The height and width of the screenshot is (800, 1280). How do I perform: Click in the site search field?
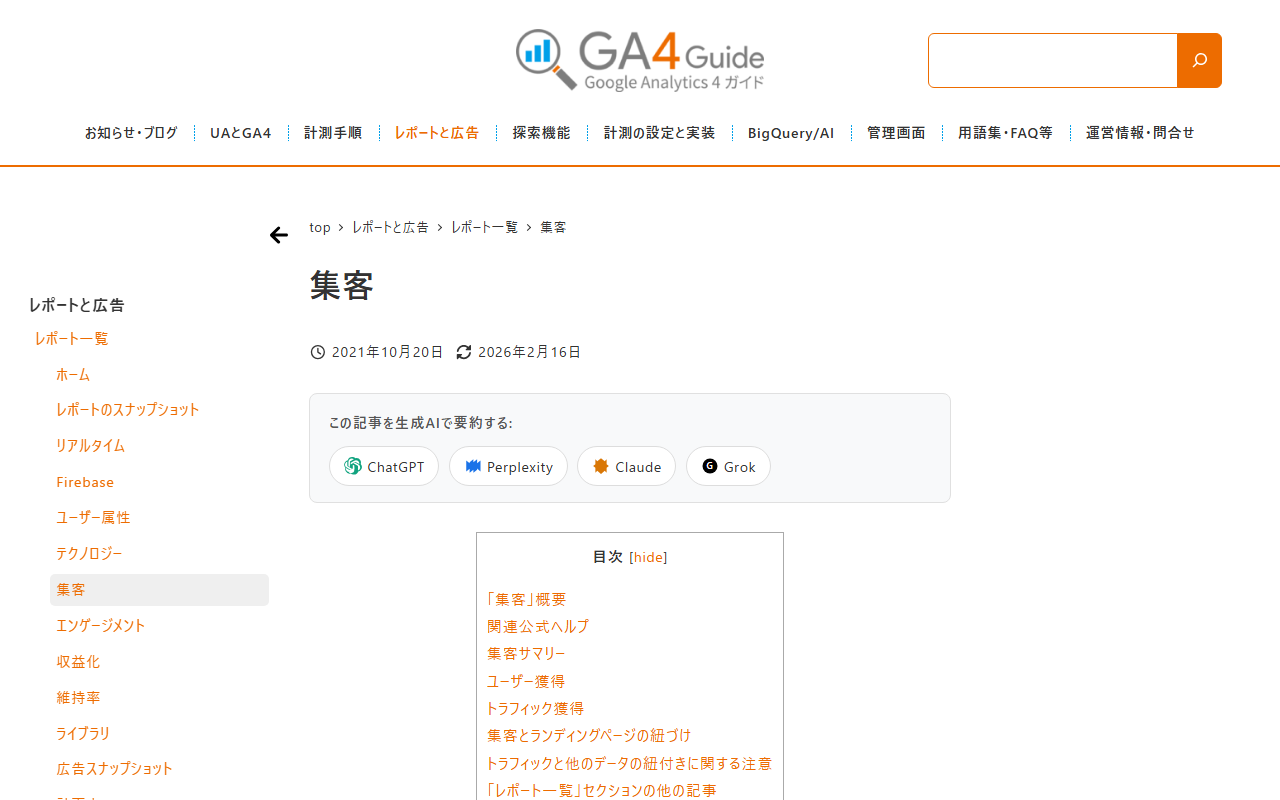[x=1052, y=60]
